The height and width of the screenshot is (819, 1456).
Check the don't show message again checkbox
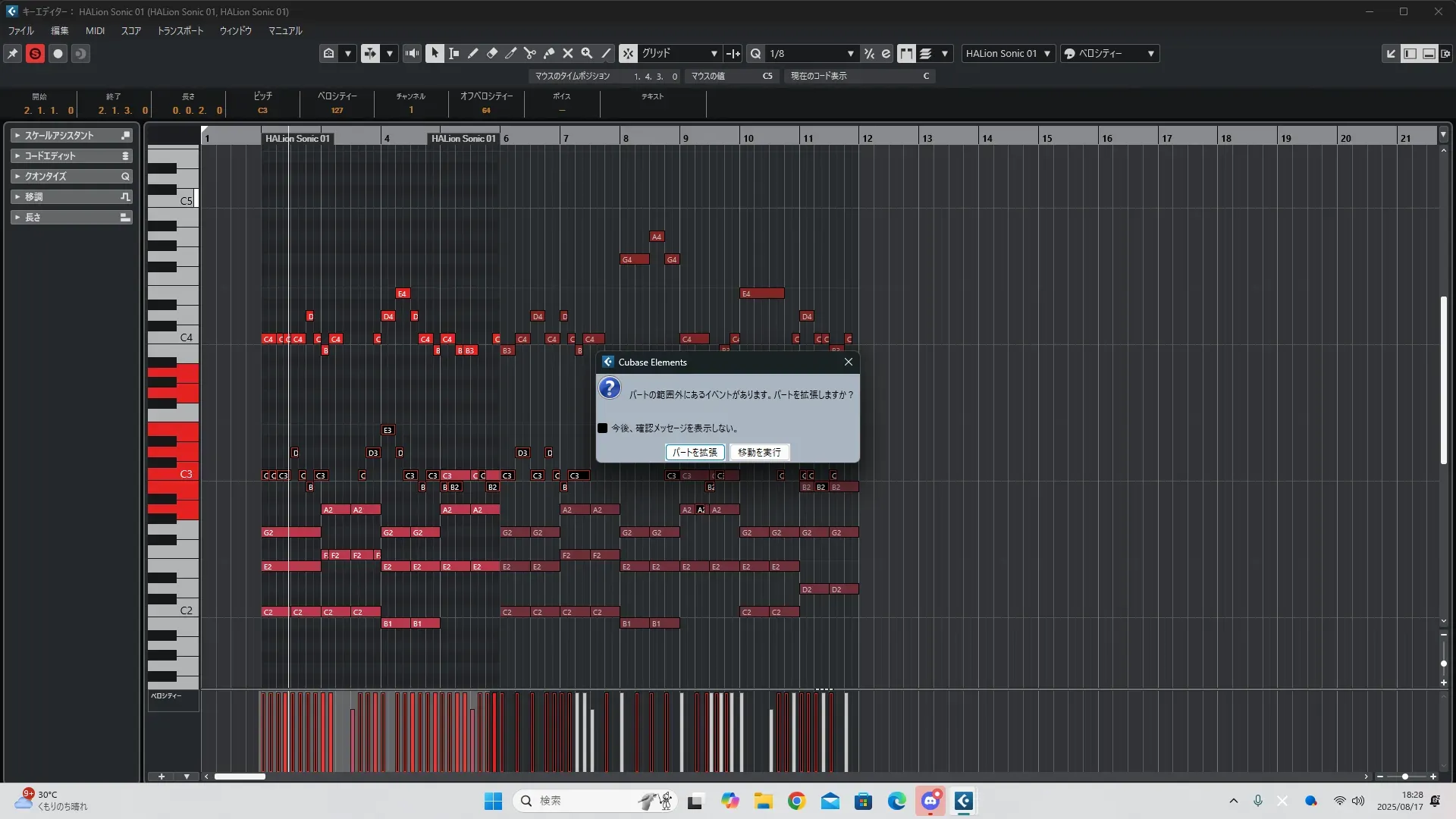pos(603,428)
